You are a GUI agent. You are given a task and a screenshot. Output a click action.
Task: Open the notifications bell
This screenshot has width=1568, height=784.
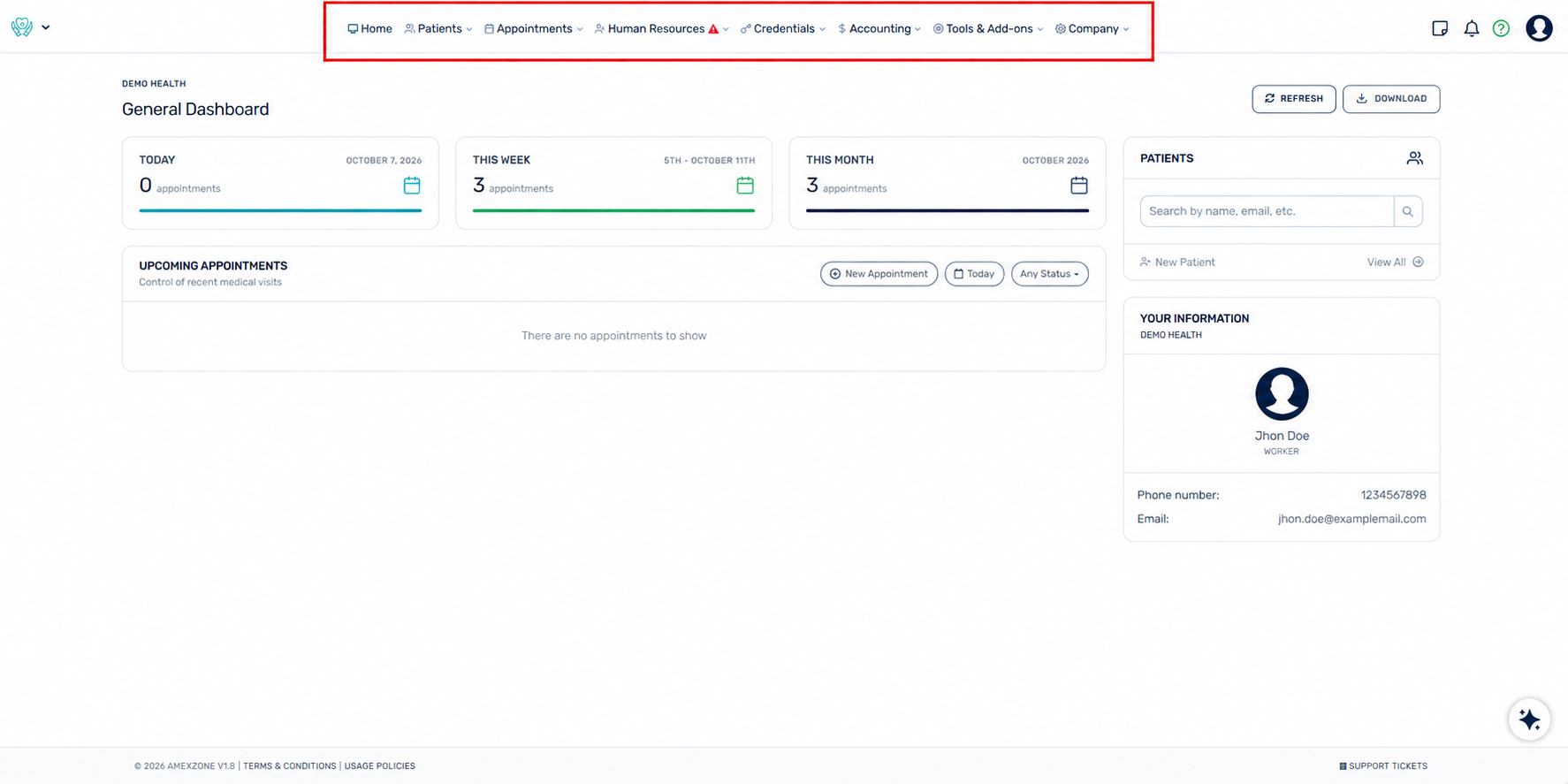pyautogui.click(x=1471, y=28)
